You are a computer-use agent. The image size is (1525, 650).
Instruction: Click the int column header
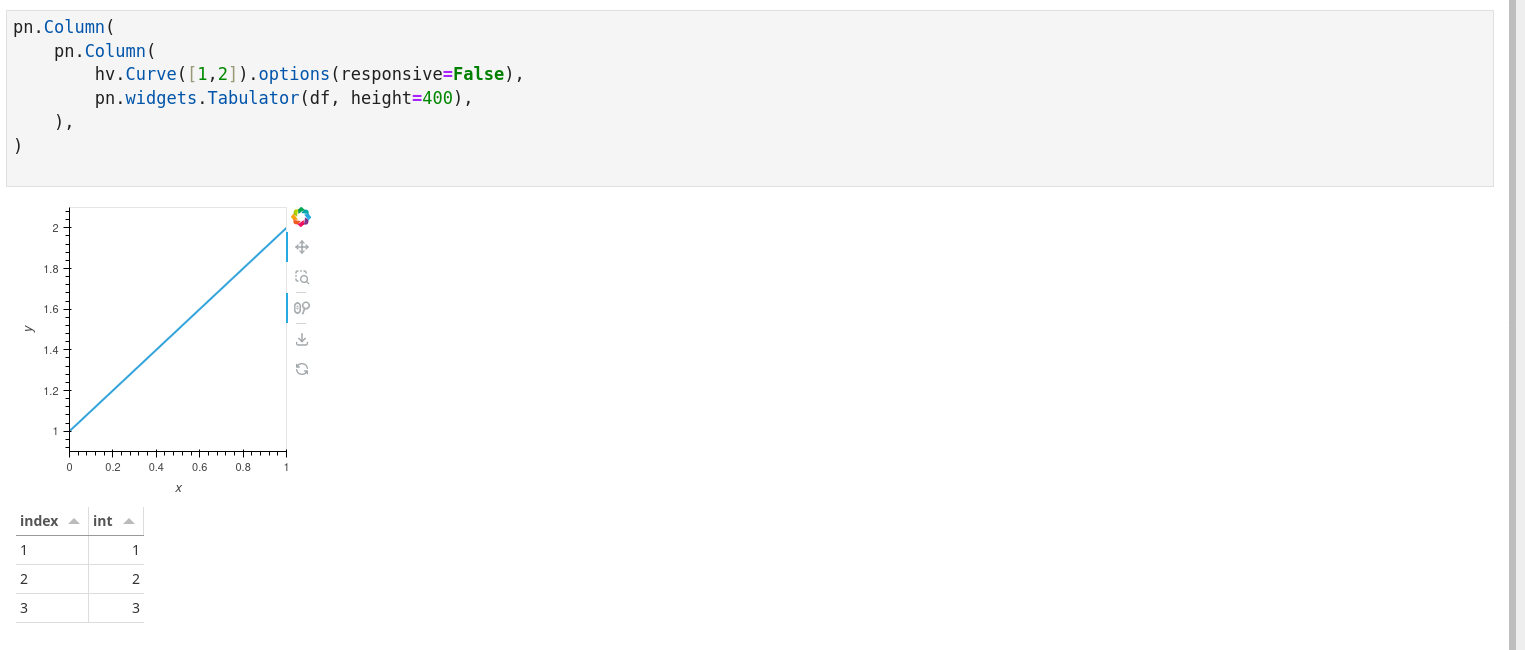click(x=103, y=520)
